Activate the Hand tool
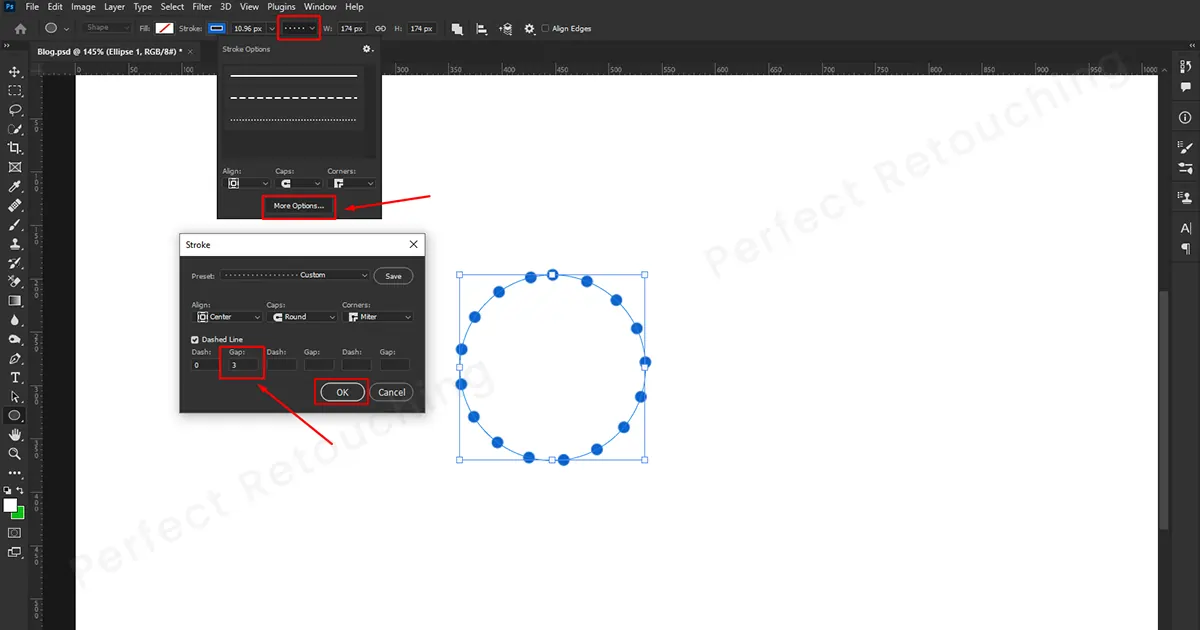Image resolution: width=1200 pixels, height=630 pixels. click(x=15, y=435)
